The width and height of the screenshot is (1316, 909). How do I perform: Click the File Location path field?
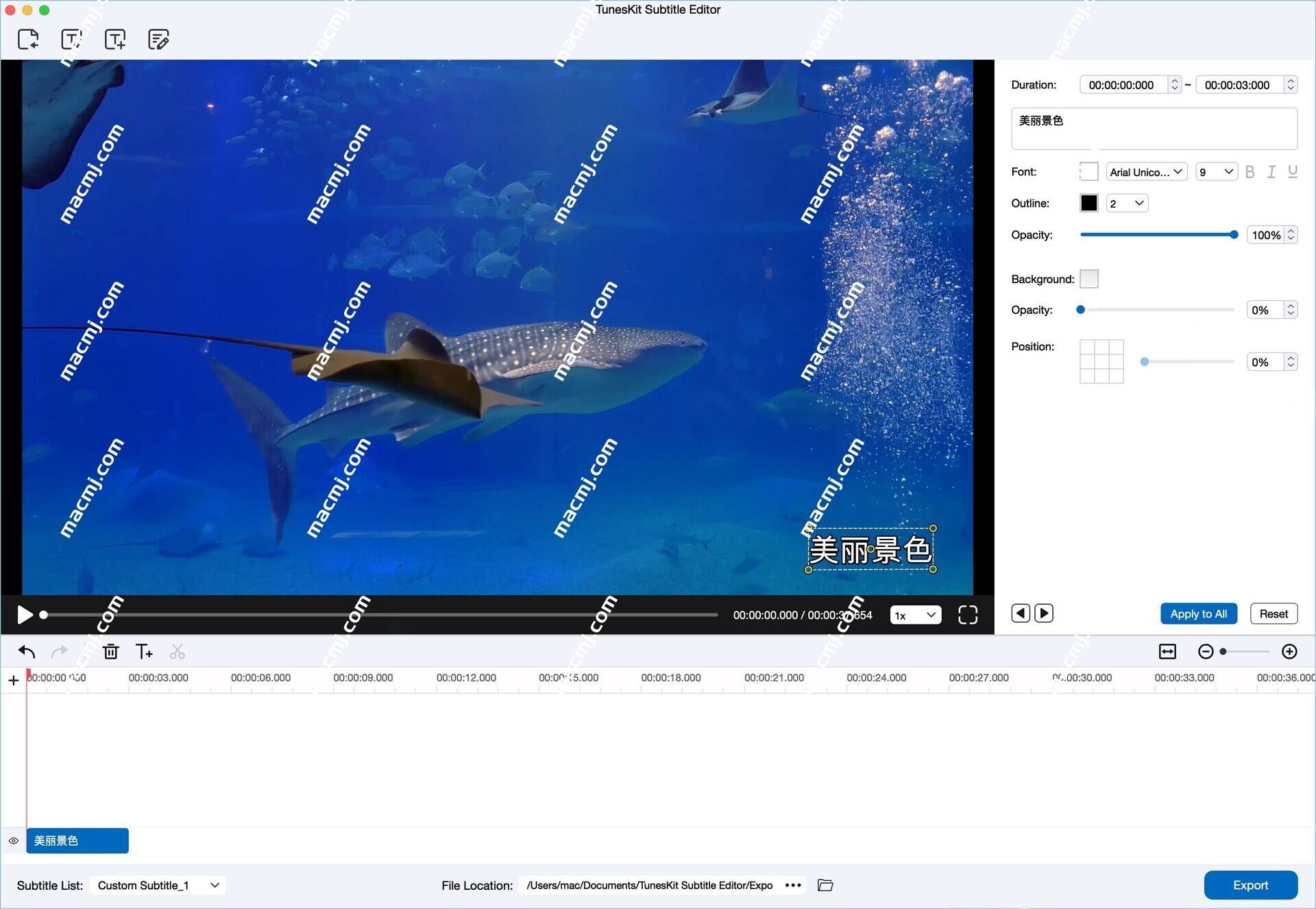(650, 885)
